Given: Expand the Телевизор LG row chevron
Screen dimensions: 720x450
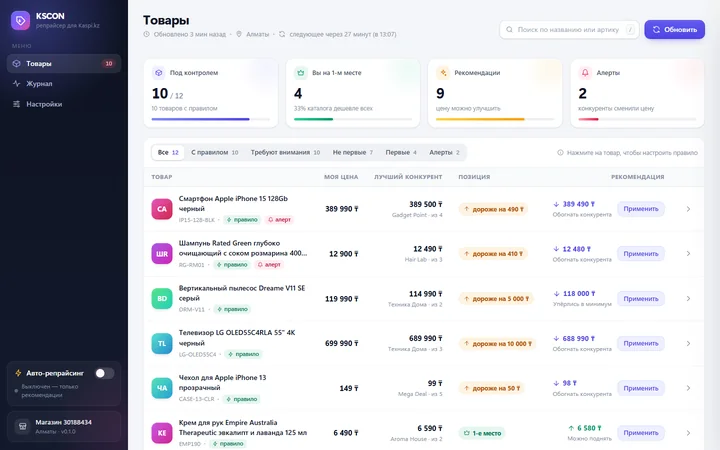Looking at the screenshot, I should coord(688,343).
